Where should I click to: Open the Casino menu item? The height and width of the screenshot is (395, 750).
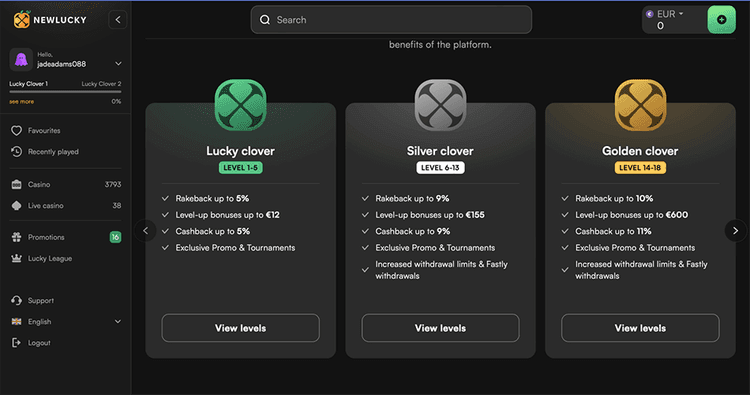[x=66, y=184]
